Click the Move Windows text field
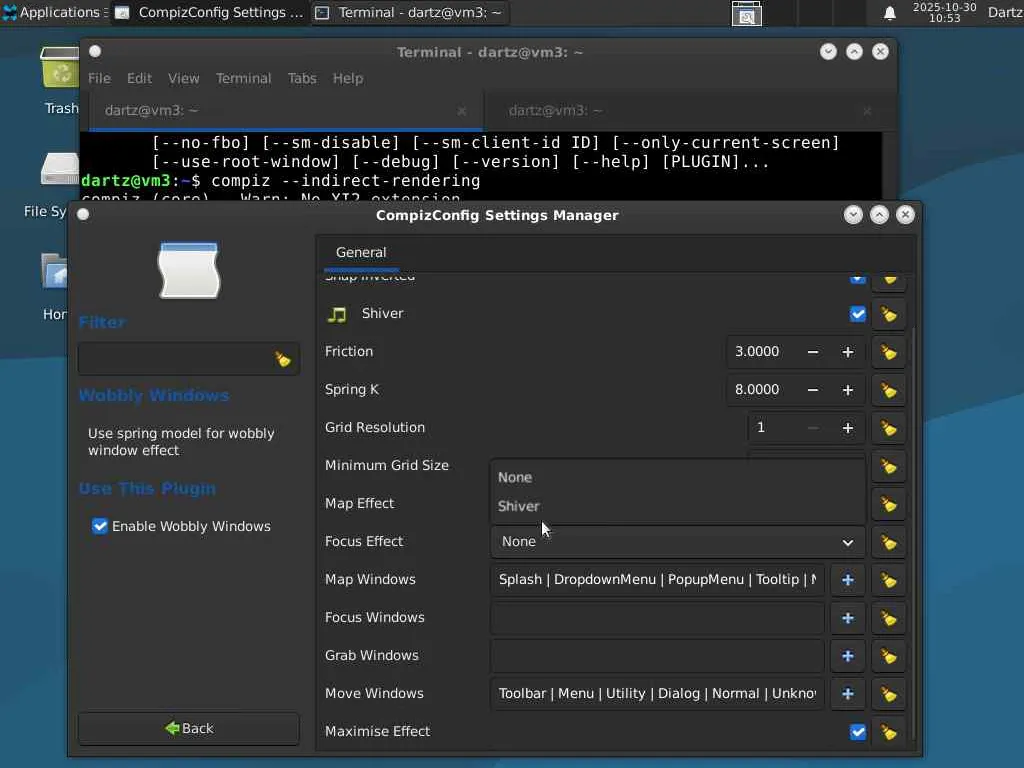 (x=657, y=694)
